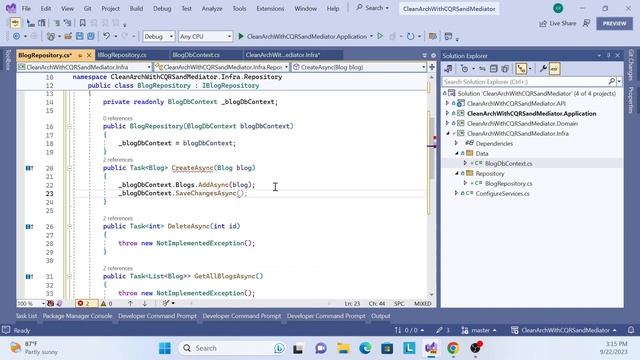
Task: Toggle the Solution Explorer file nesting button
Action: [521, 69]
